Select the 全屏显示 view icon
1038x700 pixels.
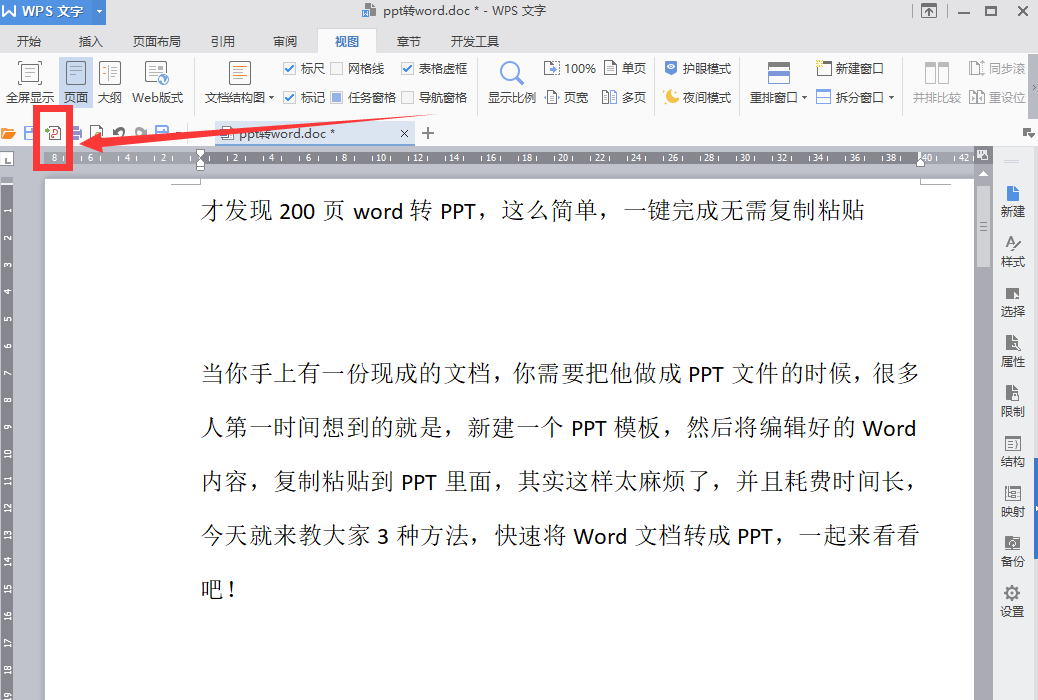point(29,80)
